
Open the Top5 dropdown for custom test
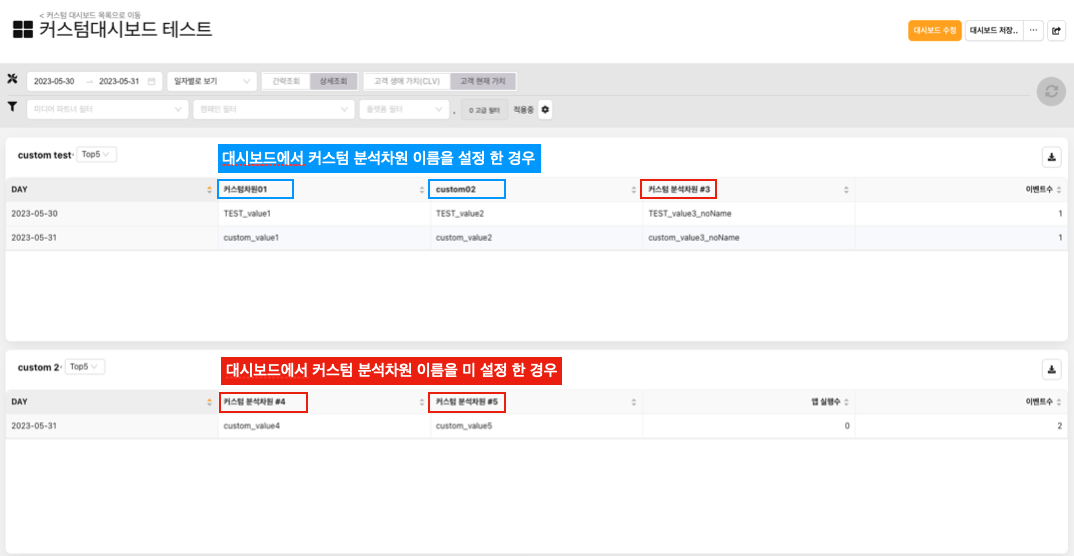pos(97,155)
